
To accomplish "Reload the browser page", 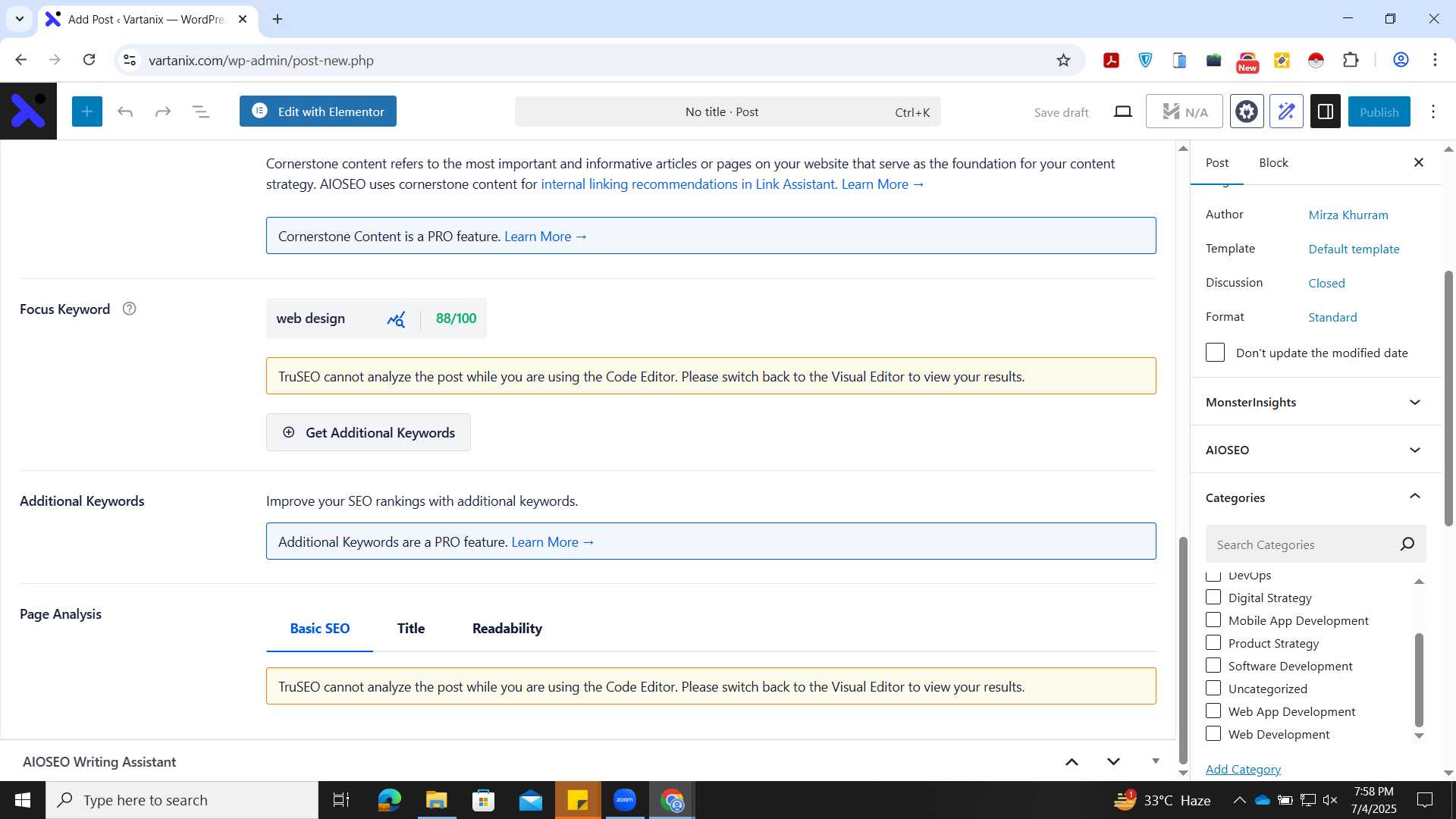I will coord(89,60).
